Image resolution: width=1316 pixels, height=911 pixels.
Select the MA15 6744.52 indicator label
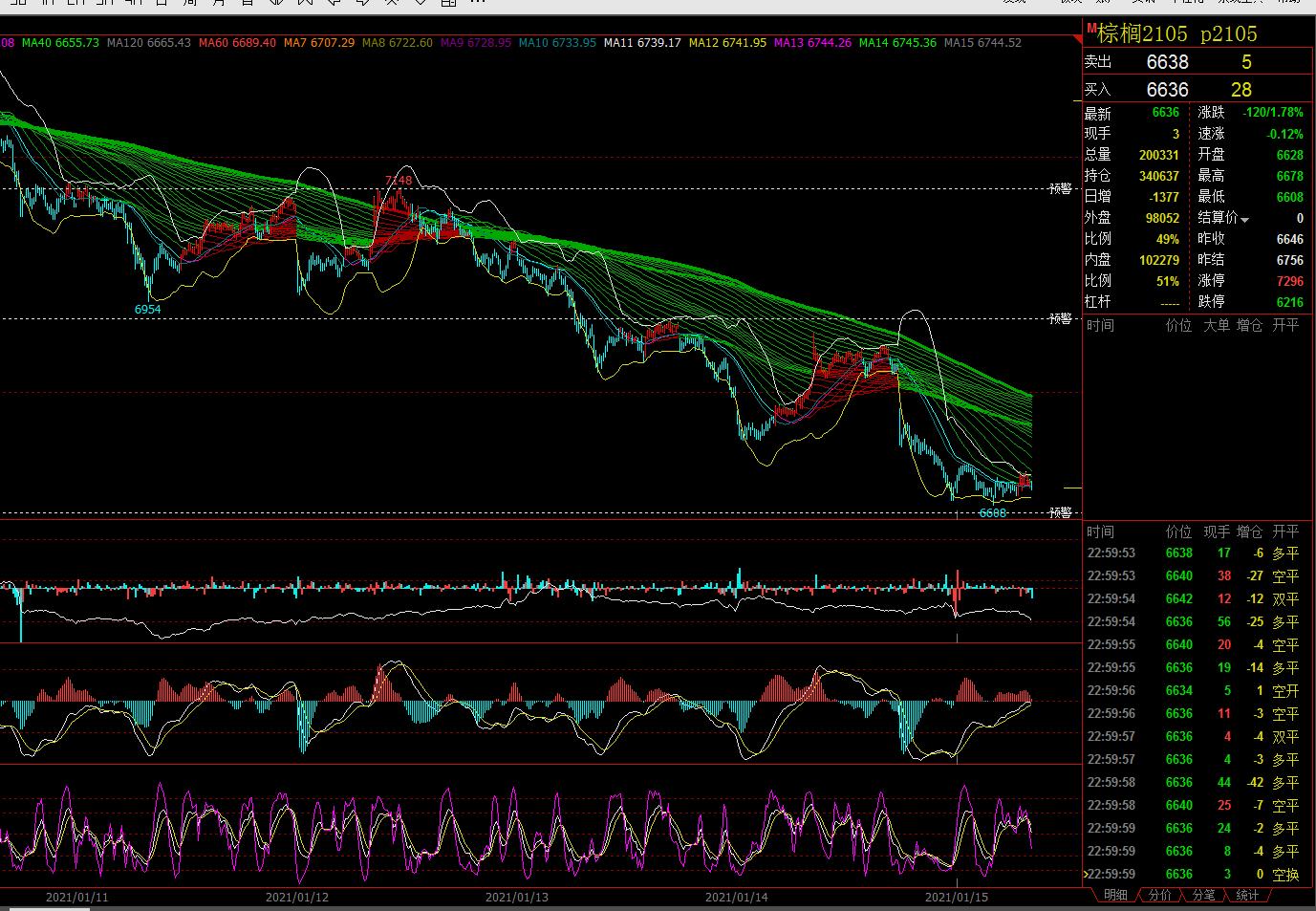[x=982, y=43]
